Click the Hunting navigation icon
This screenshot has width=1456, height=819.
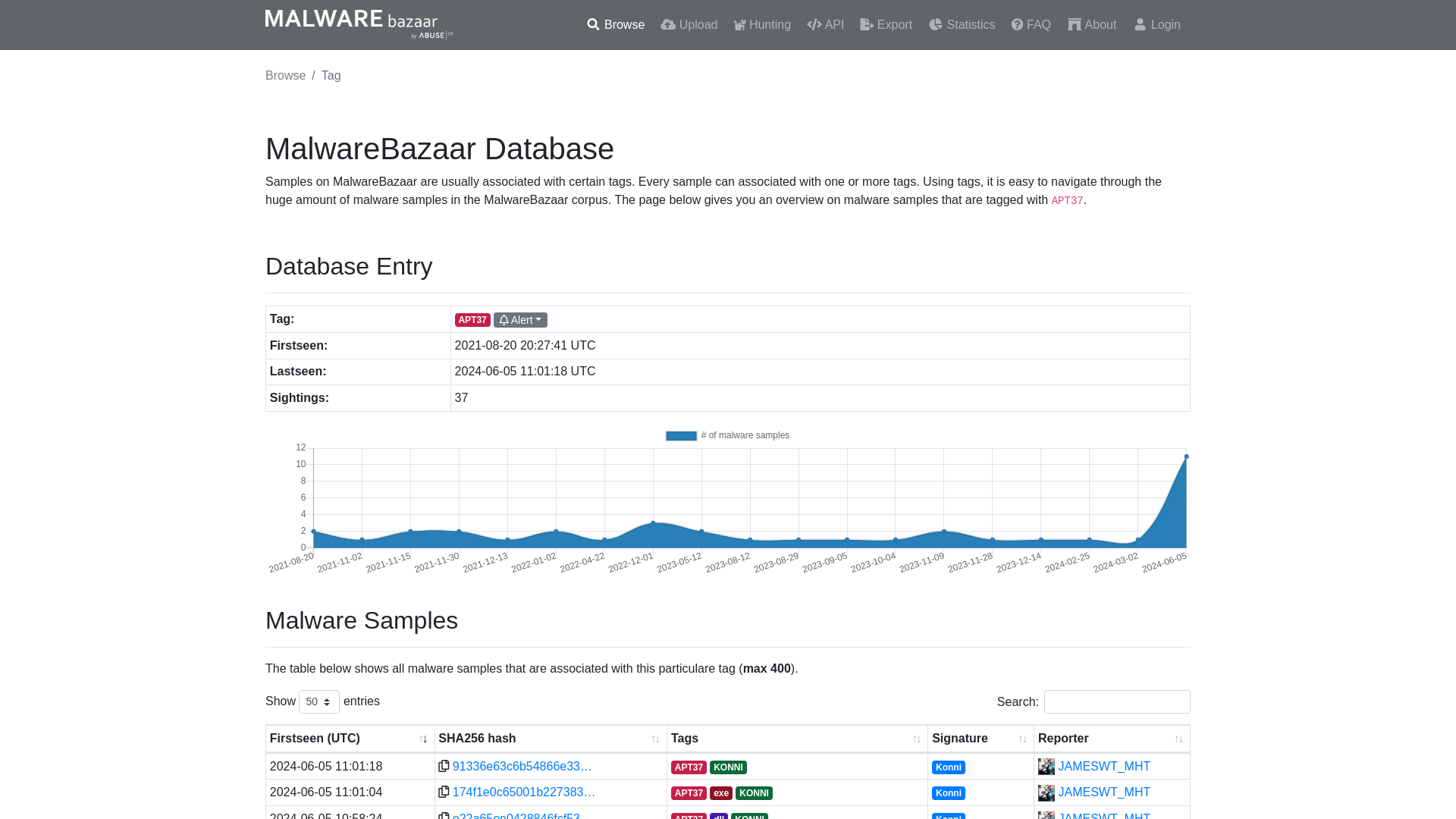[x=739, y=24]
